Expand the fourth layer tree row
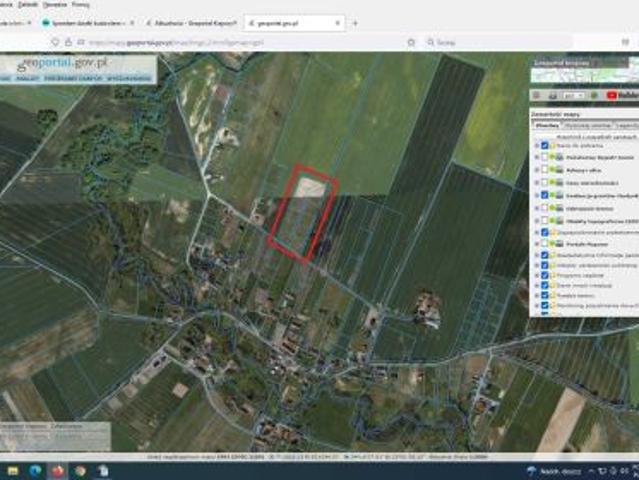 [x=537, y=183]
